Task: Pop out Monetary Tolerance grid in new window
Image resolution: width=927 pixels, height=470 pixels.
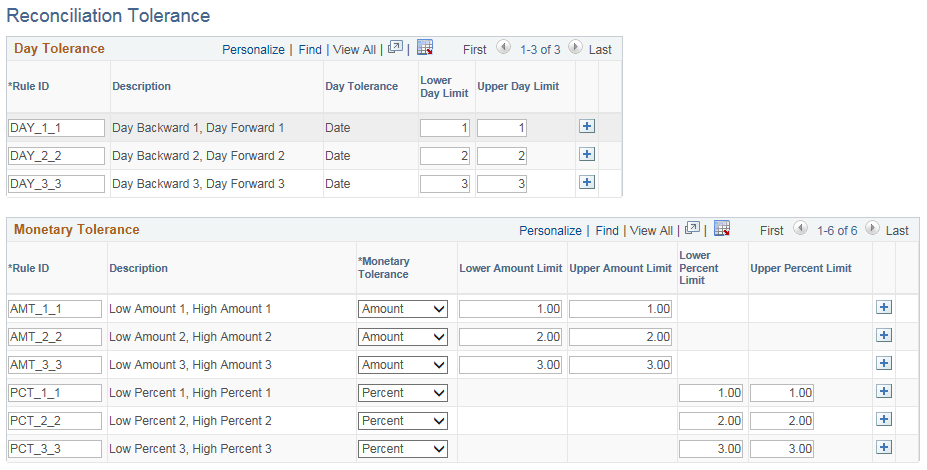Action: tap(692, 229)
